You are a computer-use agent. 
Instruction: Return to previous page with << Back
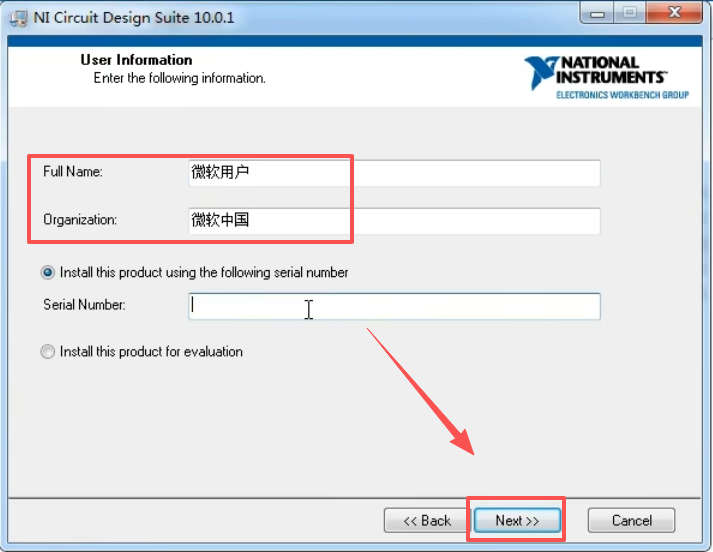427,520
